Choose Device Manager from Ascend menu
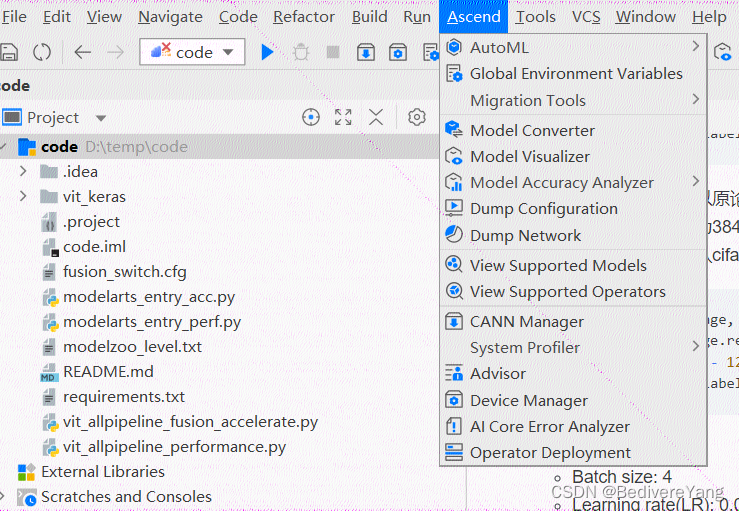This screenshot has width=739, height=511. [x=573, y=400]
